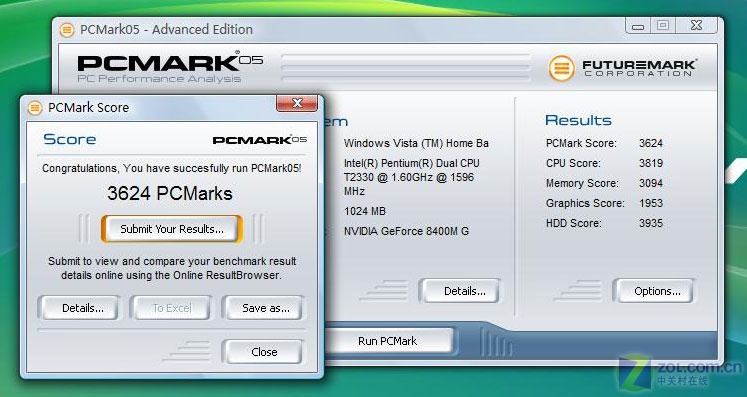
Task: Click 'PCMark05 - Advanced Edition' title text
Action: 166,30
